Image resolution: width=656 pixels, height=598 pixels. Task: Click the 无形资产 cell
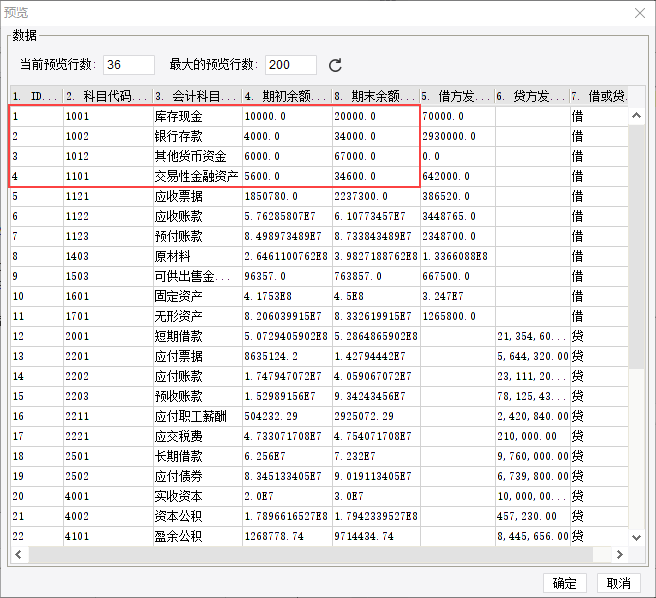[197, 316]
